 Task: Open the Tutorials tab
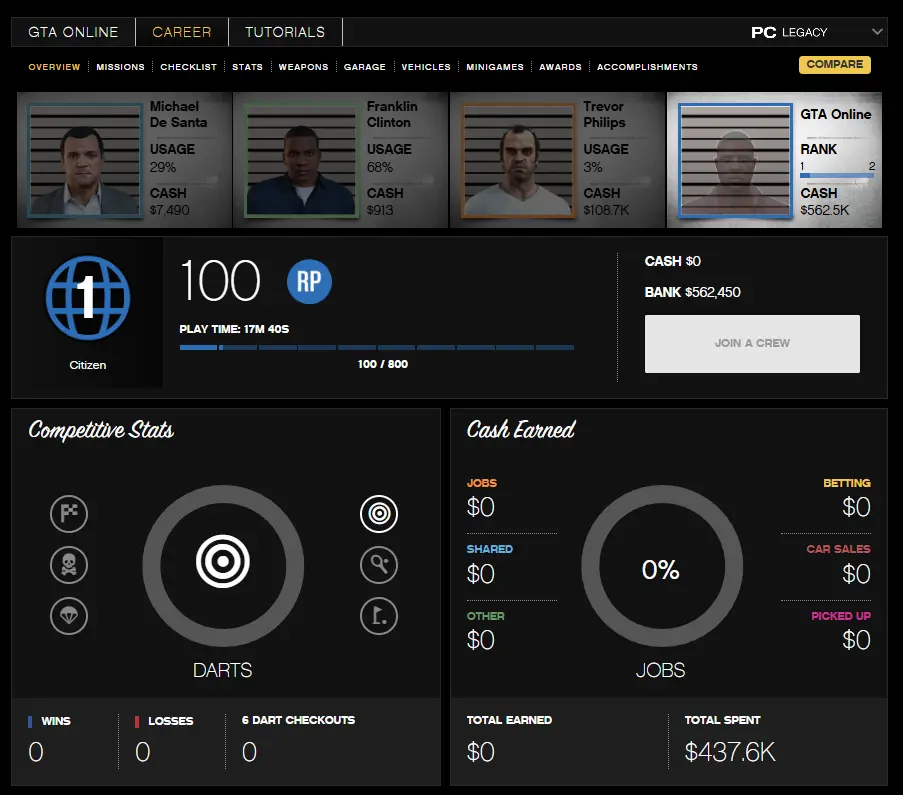(285, 32)
